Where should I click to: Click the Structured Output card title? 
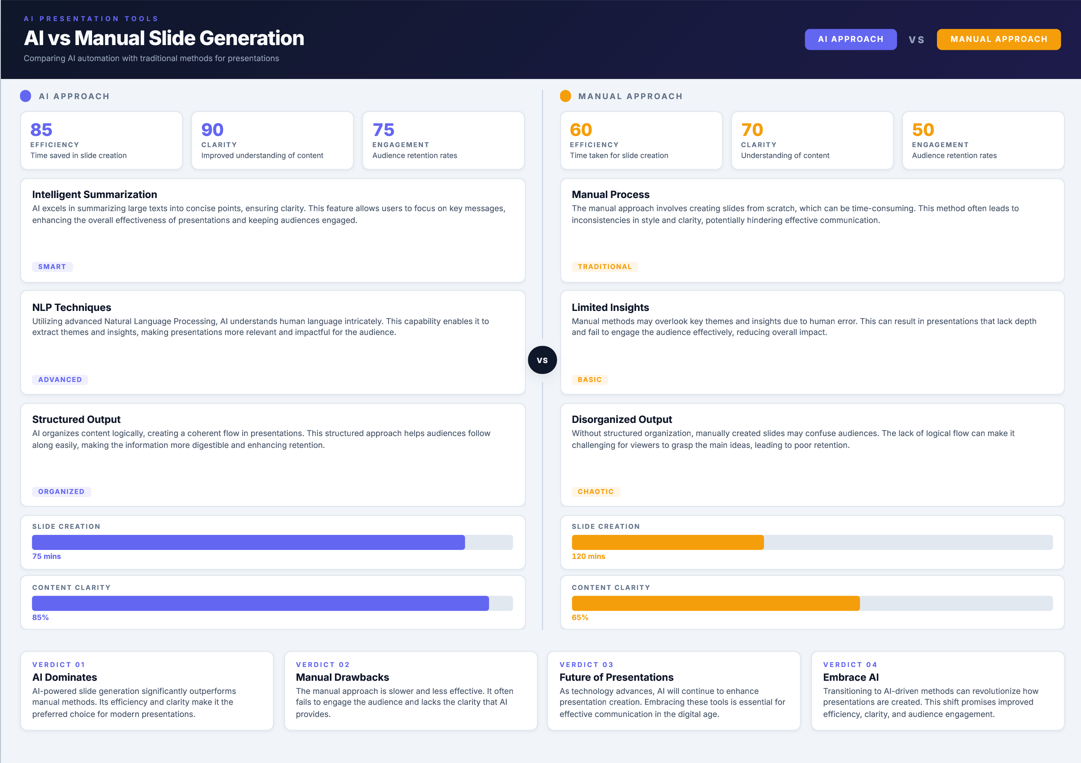pyautogui.click(x=77, y=420)
